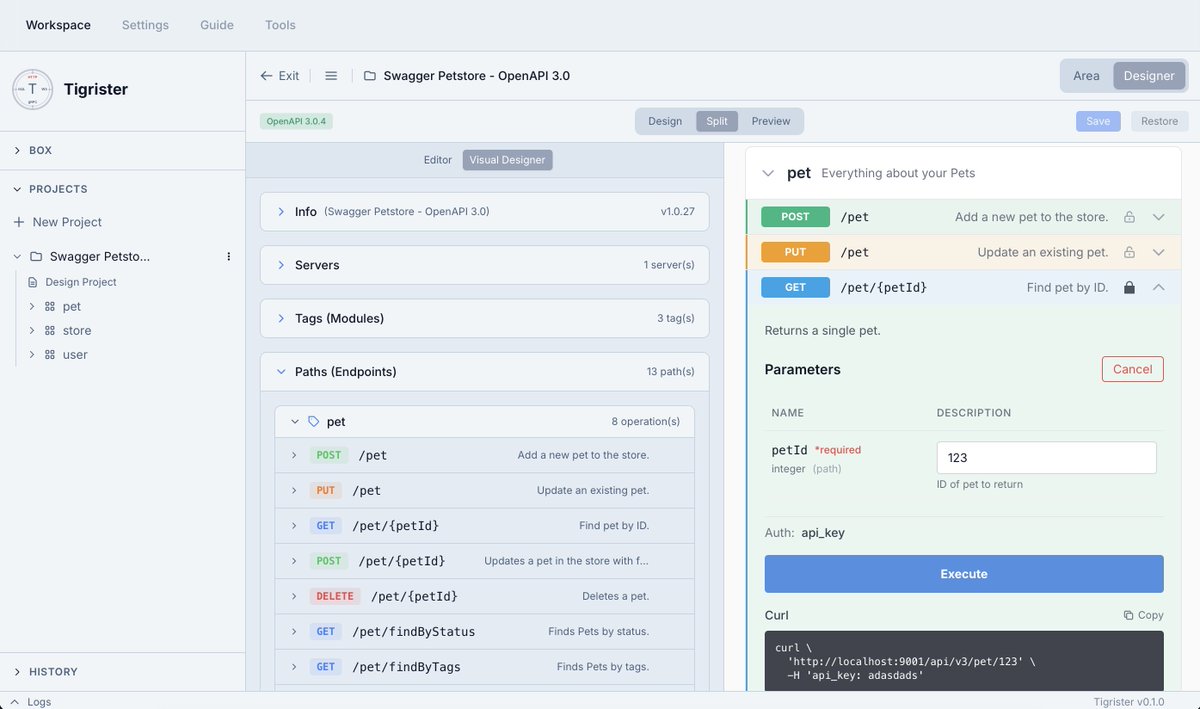This screenshot has height=709, width=1200.
Task: Click the curl command code block
Action: click(x=964, y=661)
